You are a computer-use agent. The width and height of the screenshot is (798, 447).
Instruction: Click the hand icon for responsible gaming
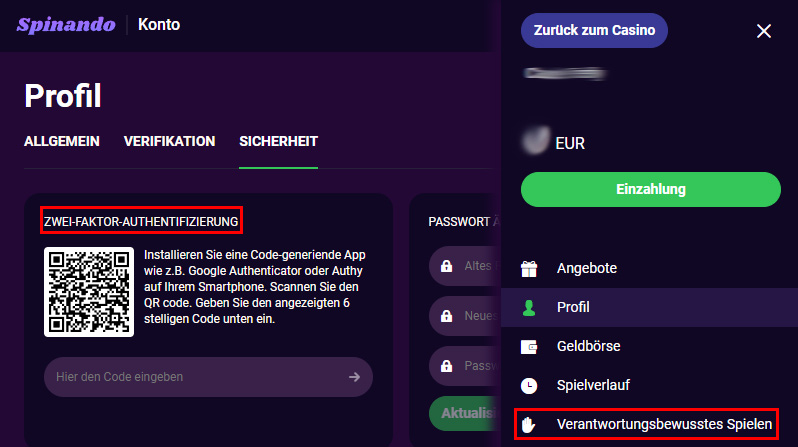[530, 424]
